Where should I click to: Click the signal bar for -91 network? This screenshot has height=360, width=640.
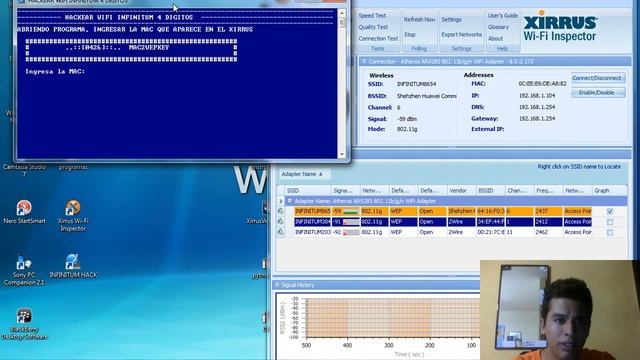(351, 222)
